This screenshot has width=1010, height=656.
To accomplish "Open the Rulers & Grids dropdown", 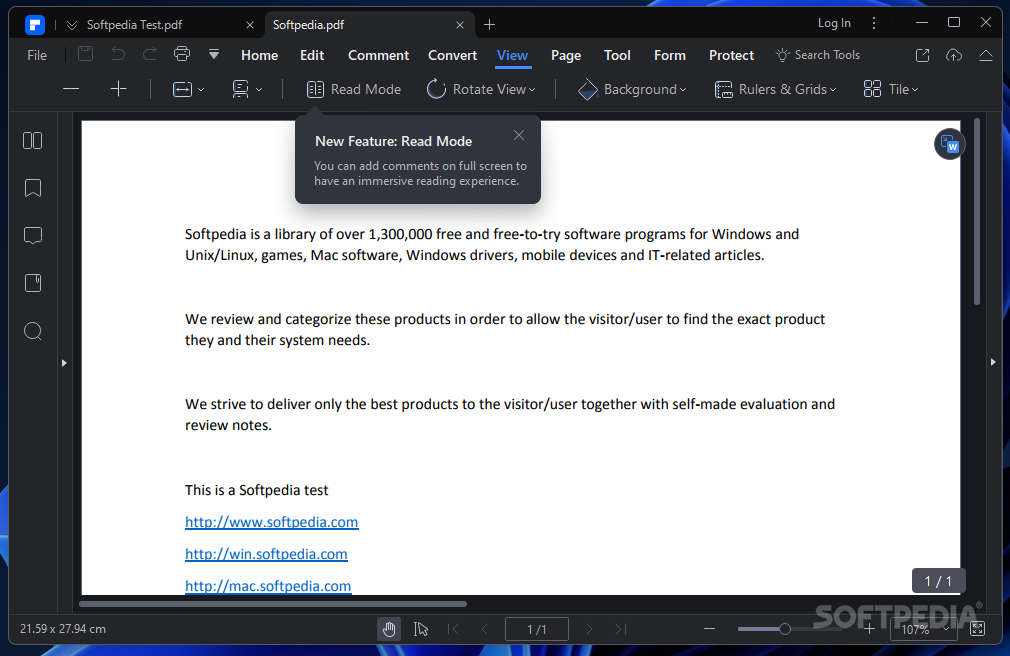I will tap(776, 90).
